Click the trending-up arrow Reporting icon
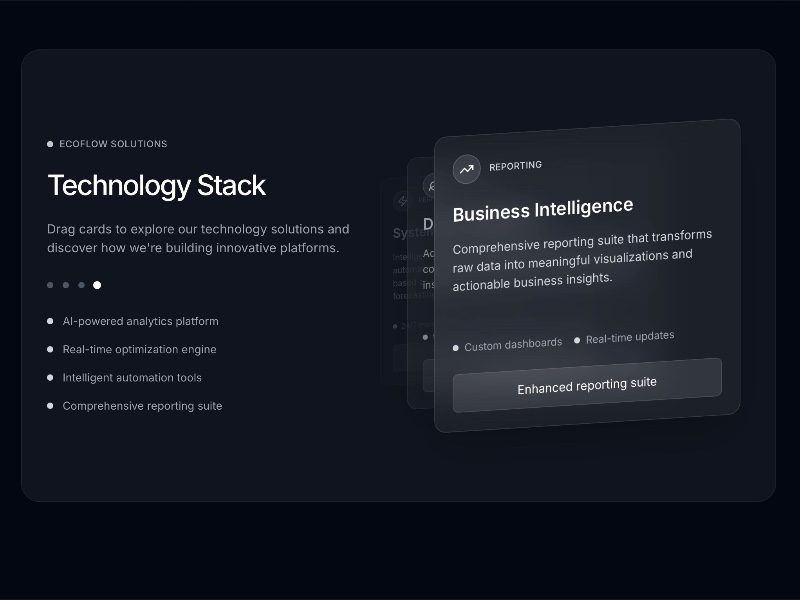The image size is (800, 600). [x=466, y=169]
